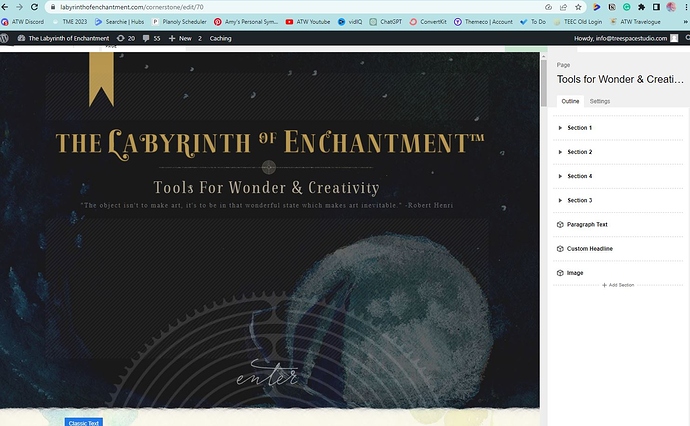Open the 20 updates item in admin bar
Viewport: 690px width, 426px height.
click(x=126, y=38)
